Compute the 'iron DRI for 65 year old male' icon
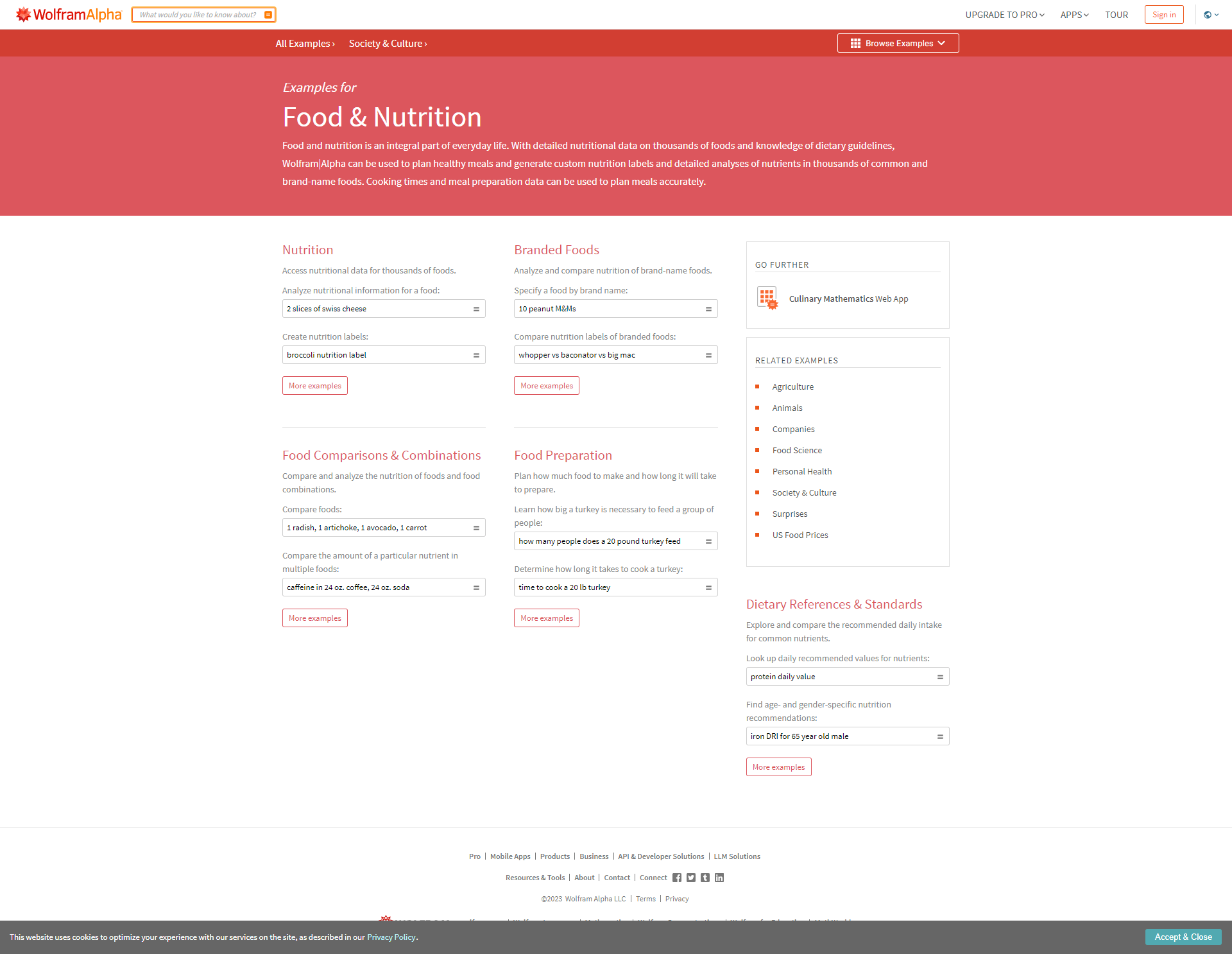 tap(940, 736)
